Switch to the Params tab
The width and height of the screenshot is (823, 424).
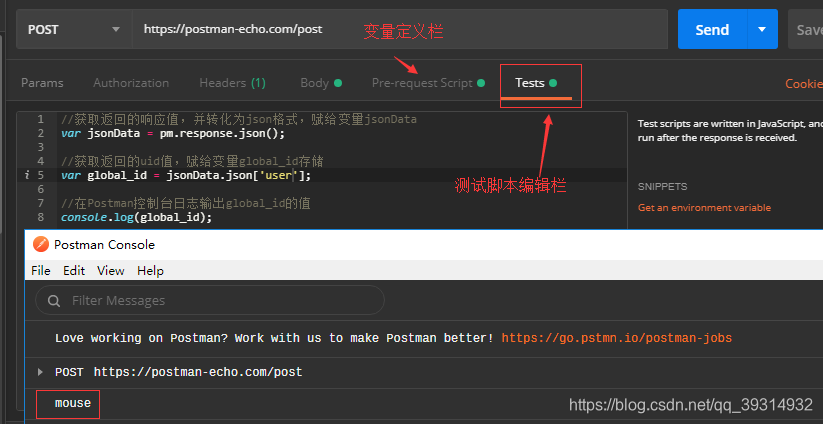click(x=42, y=83)
